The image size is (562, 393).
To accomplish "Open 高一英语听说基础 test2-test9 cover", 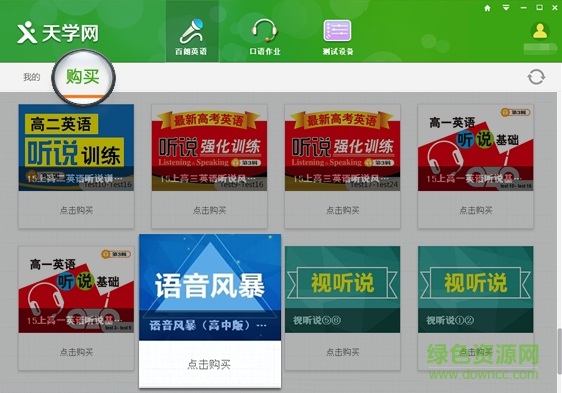I will (x=76, y=289).
